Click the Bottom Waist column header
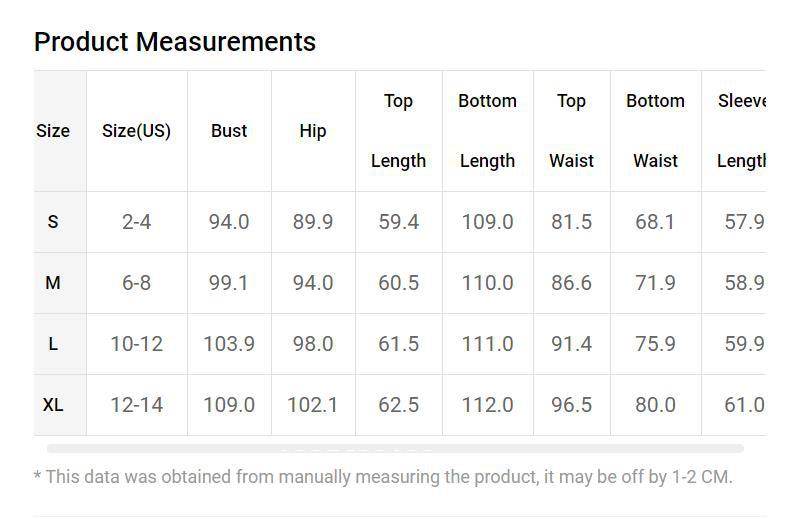Viewport: 799px width, 518px height. point(656,131)
